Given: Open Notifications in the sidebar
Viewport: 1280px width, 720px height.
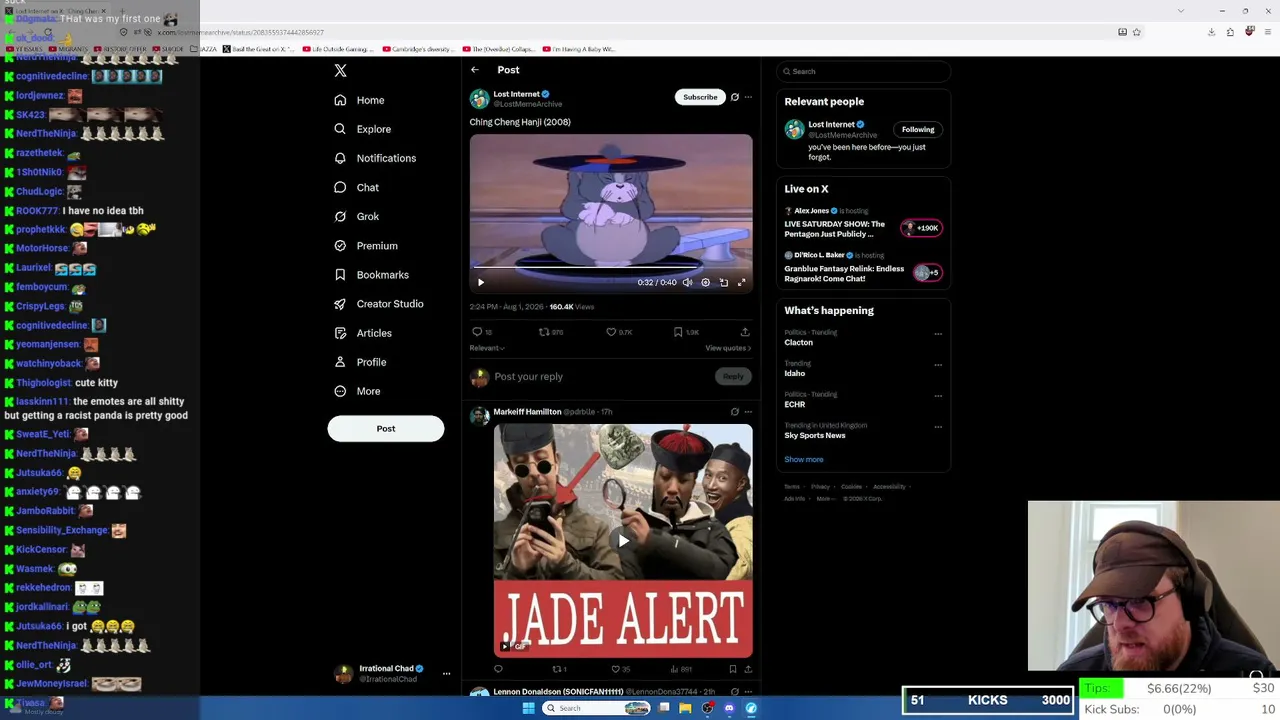Looking at the screenshot, I should (374, 158).
